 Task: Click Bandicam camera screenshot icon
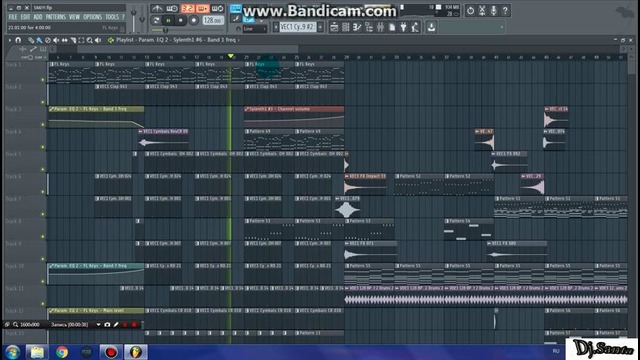(x=107, y=325)
